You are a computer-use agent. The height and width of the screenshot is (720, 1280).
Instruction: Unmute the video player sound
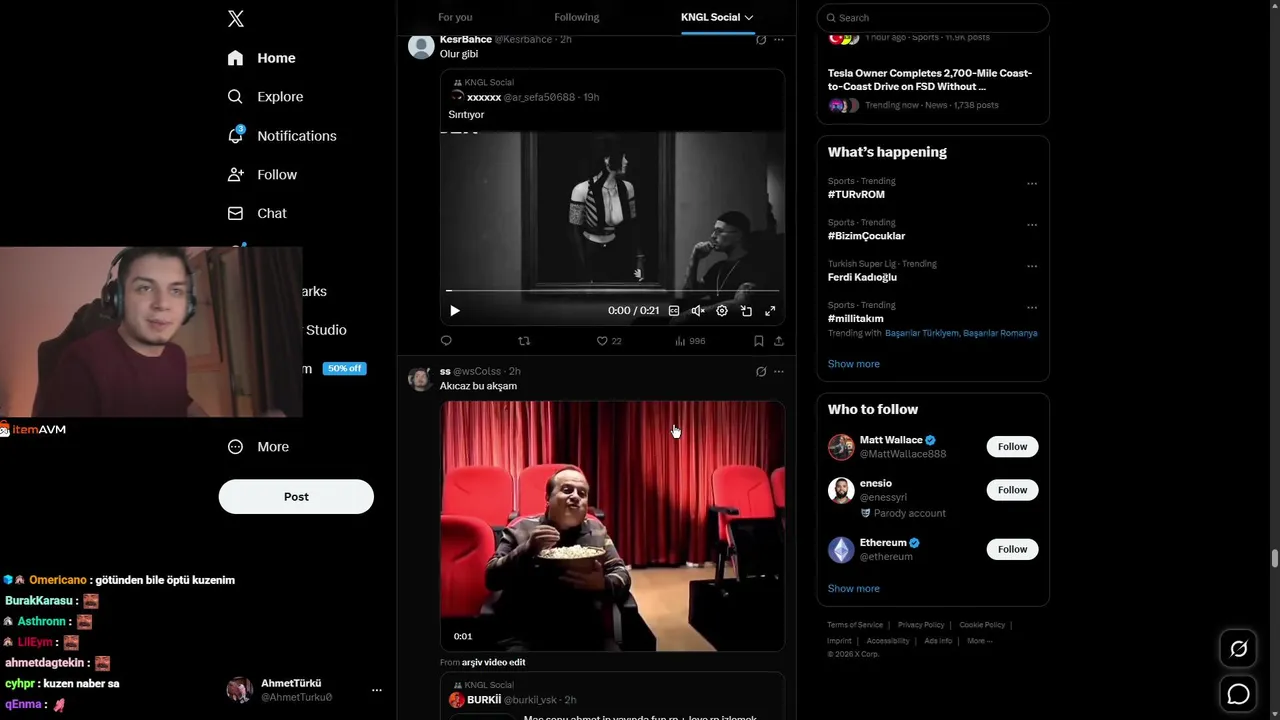698,311
